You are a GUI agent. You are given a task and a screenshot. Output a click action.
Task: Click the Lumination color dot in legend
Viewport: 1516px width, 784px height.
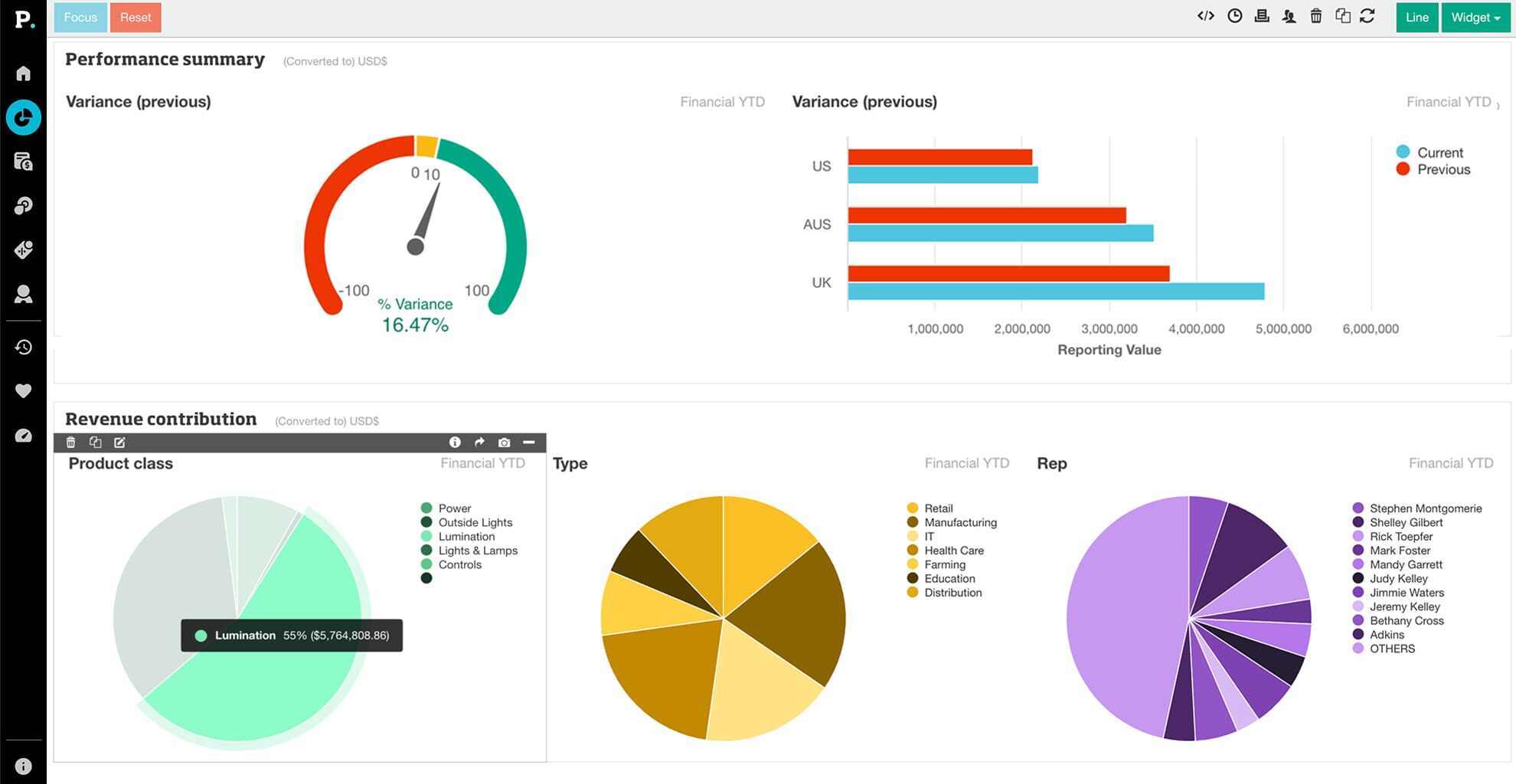pyautogui.click(x=426, y=537)
